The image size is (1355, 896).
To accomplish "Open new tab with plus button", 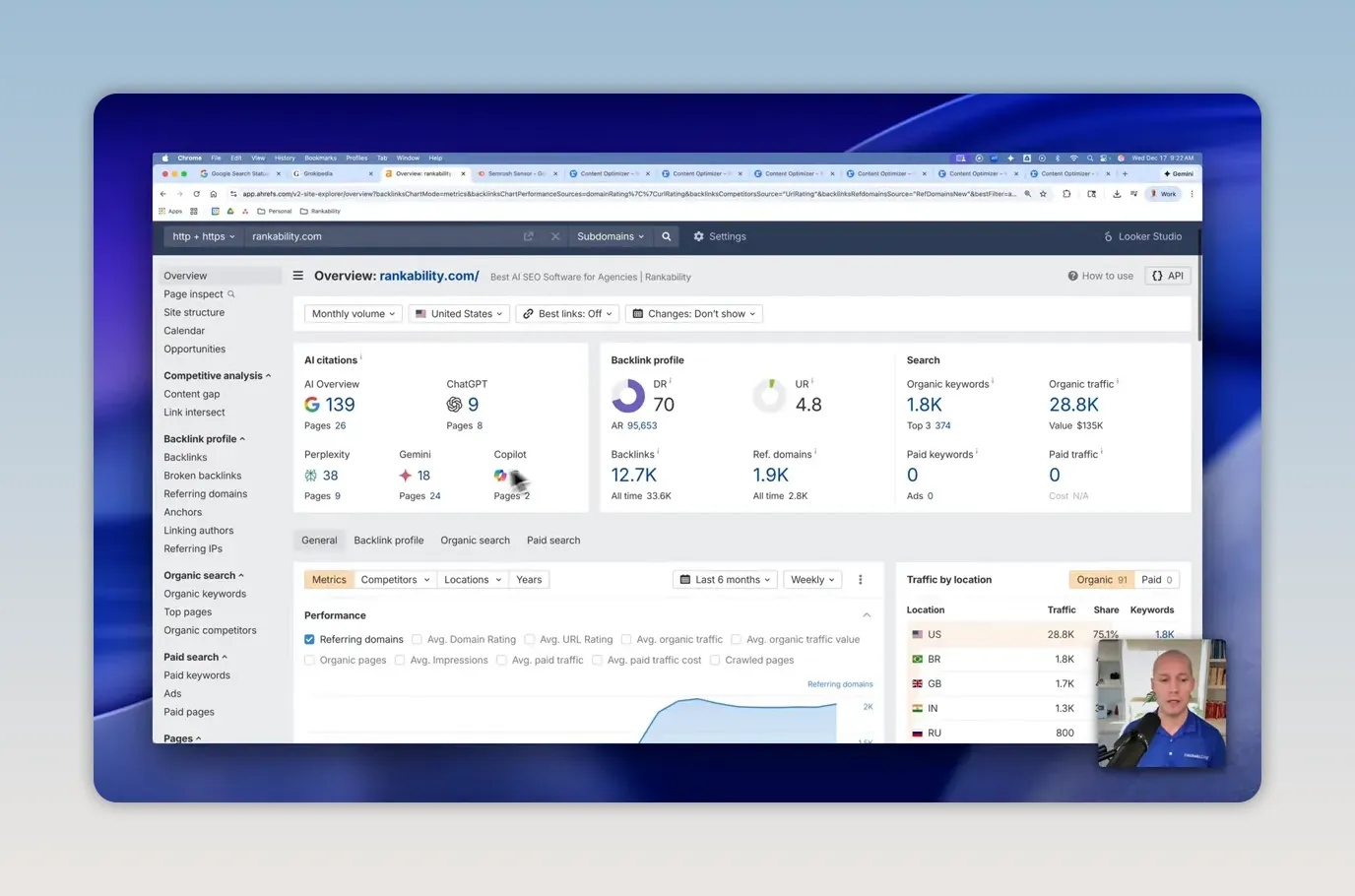I will pyautogui.click(x=1126, y=173).
